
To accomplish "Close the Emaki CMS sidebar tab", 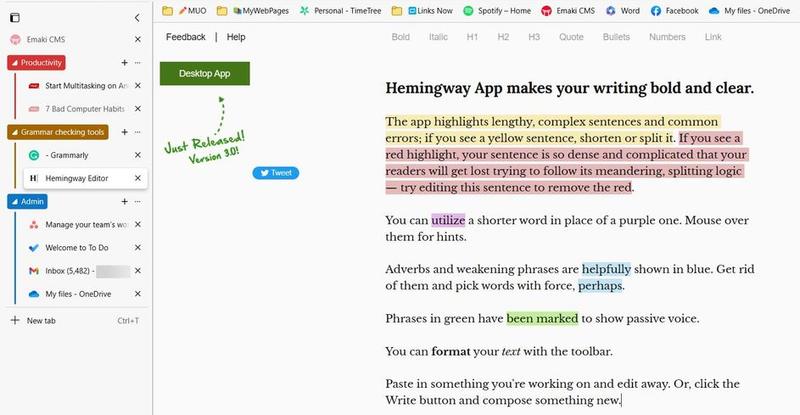I will [x=138, y=39].
